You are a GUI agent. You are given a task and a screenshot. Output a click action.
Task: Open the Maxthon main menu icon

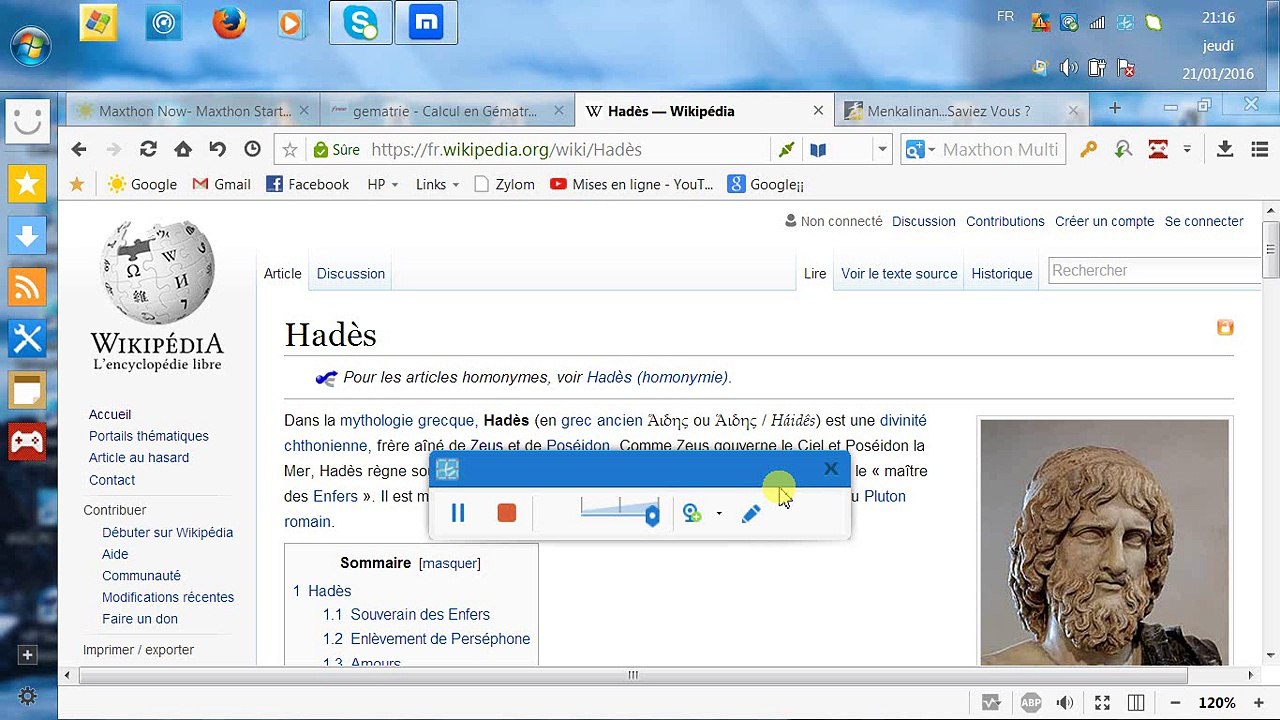(1260, 149)
